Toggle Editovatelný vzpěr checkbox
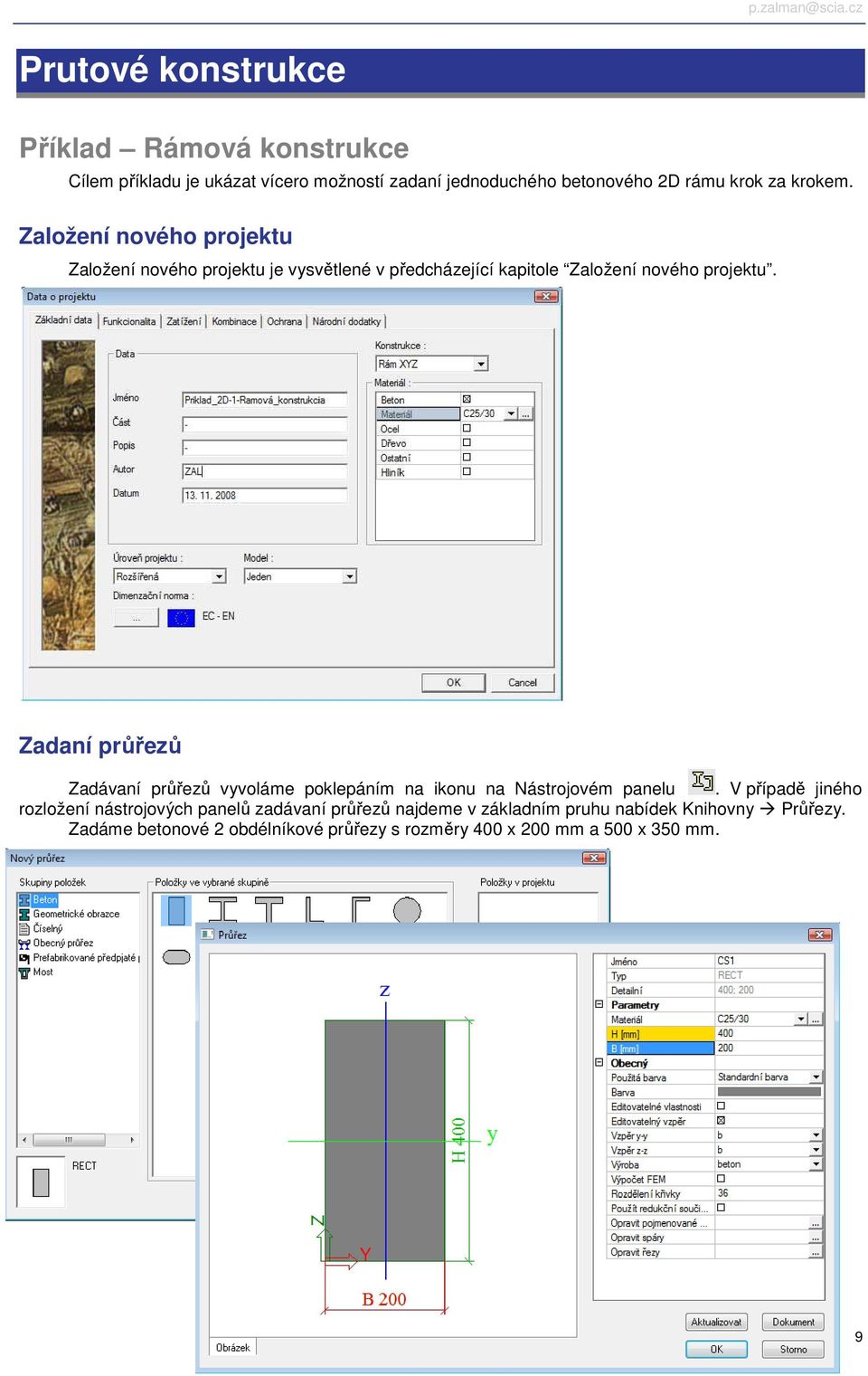868x1376 pixels. tap(721, 1120)
